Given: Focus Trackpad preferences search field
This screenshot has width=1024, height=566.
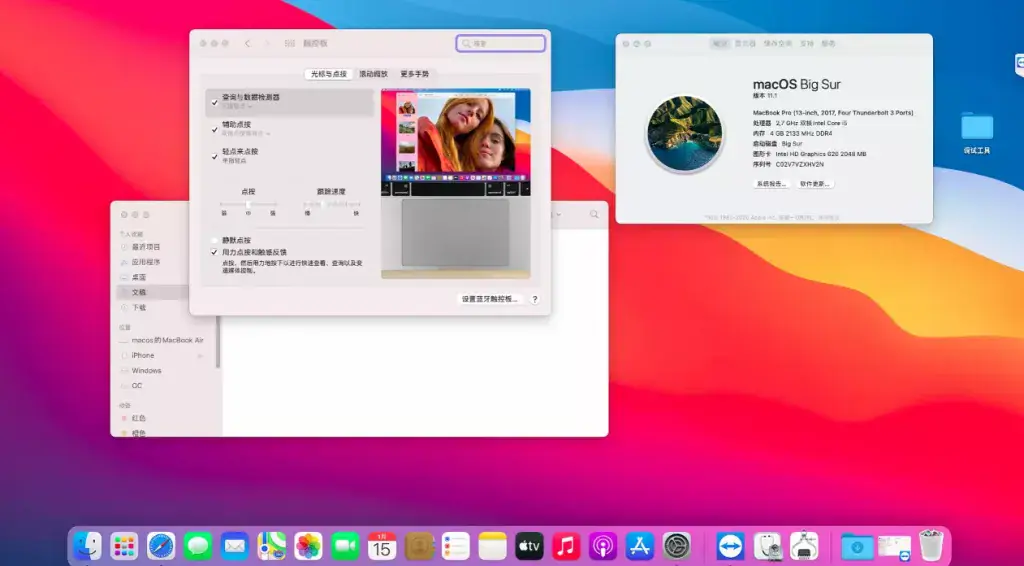Looking at the screenshot, I should [501, 43].
